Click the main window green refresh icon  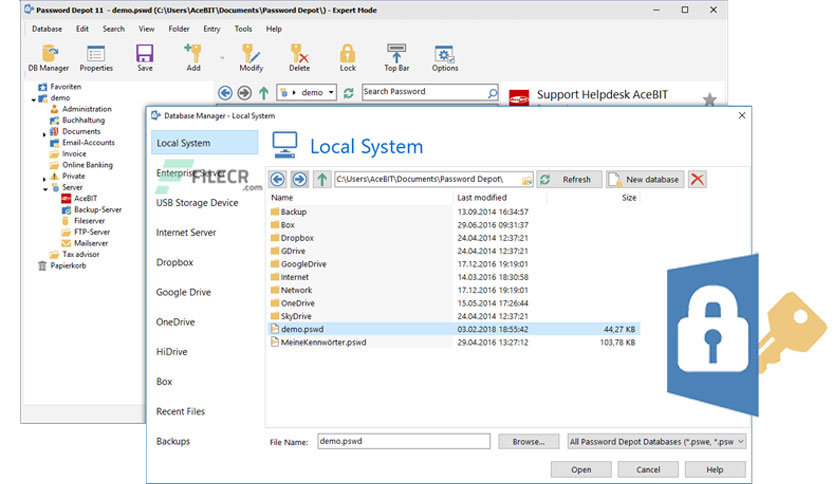tap(348, 93)
